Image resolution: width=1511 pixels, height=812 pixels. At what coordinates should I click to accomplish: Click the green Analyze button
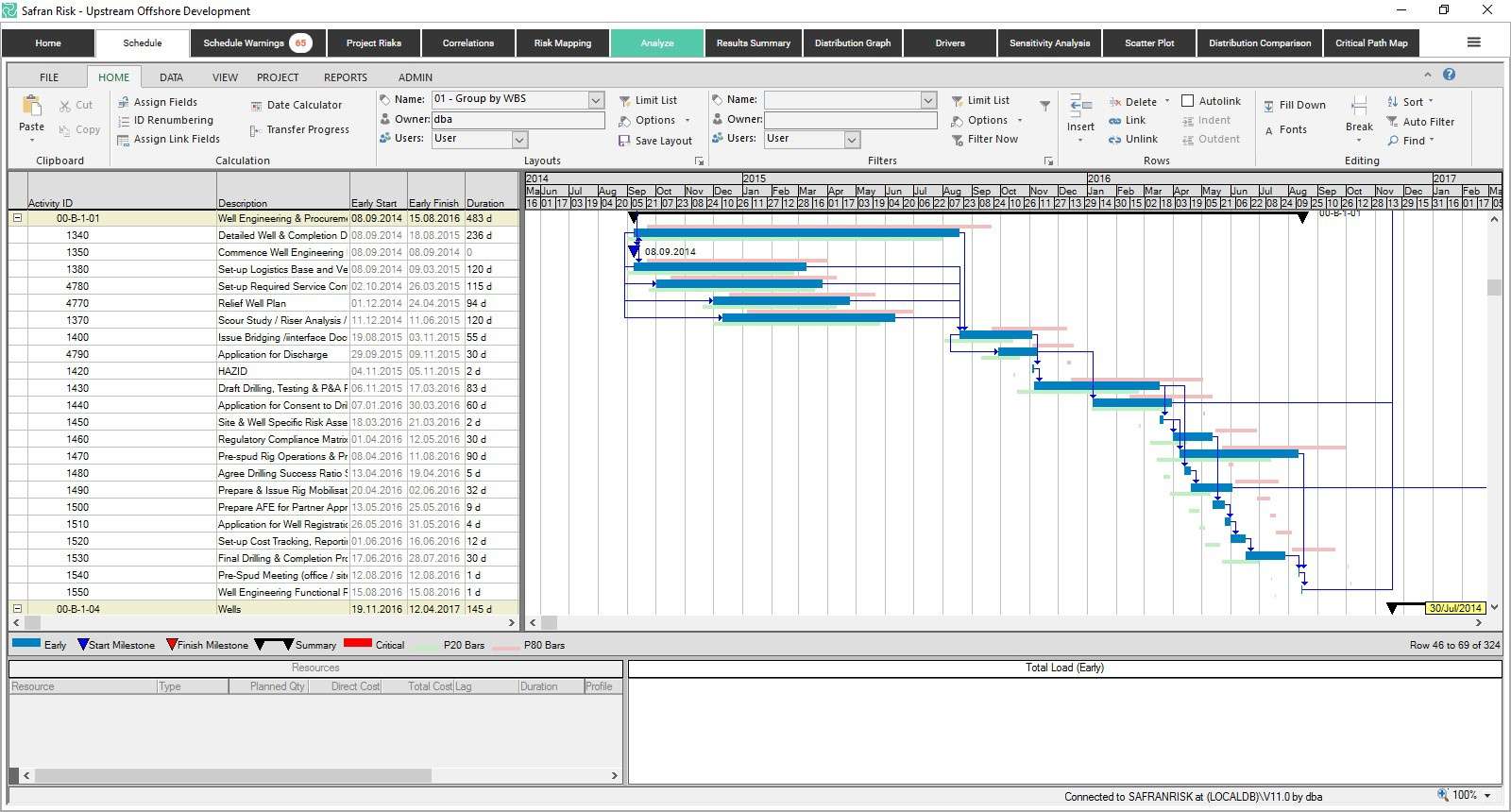pyautogui.click(x=657, y=43)
